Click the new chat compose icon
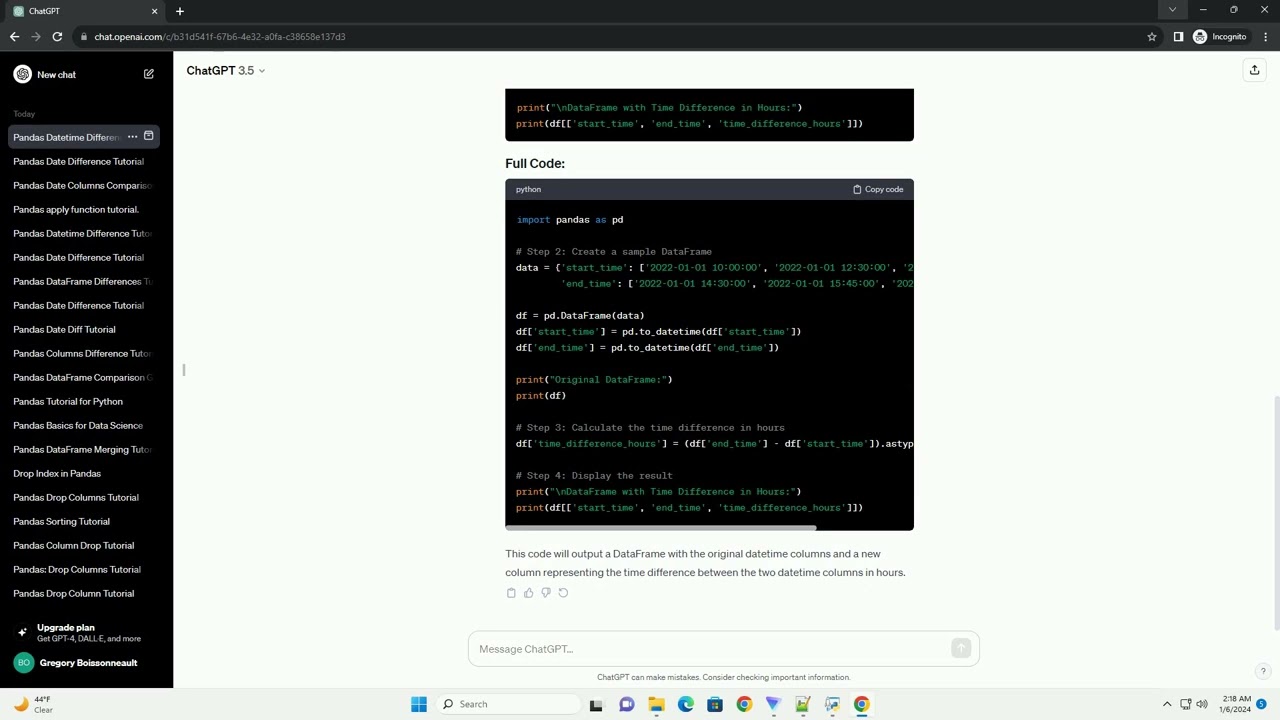The width and height of the screenshot is (1280, 720). 149,74
